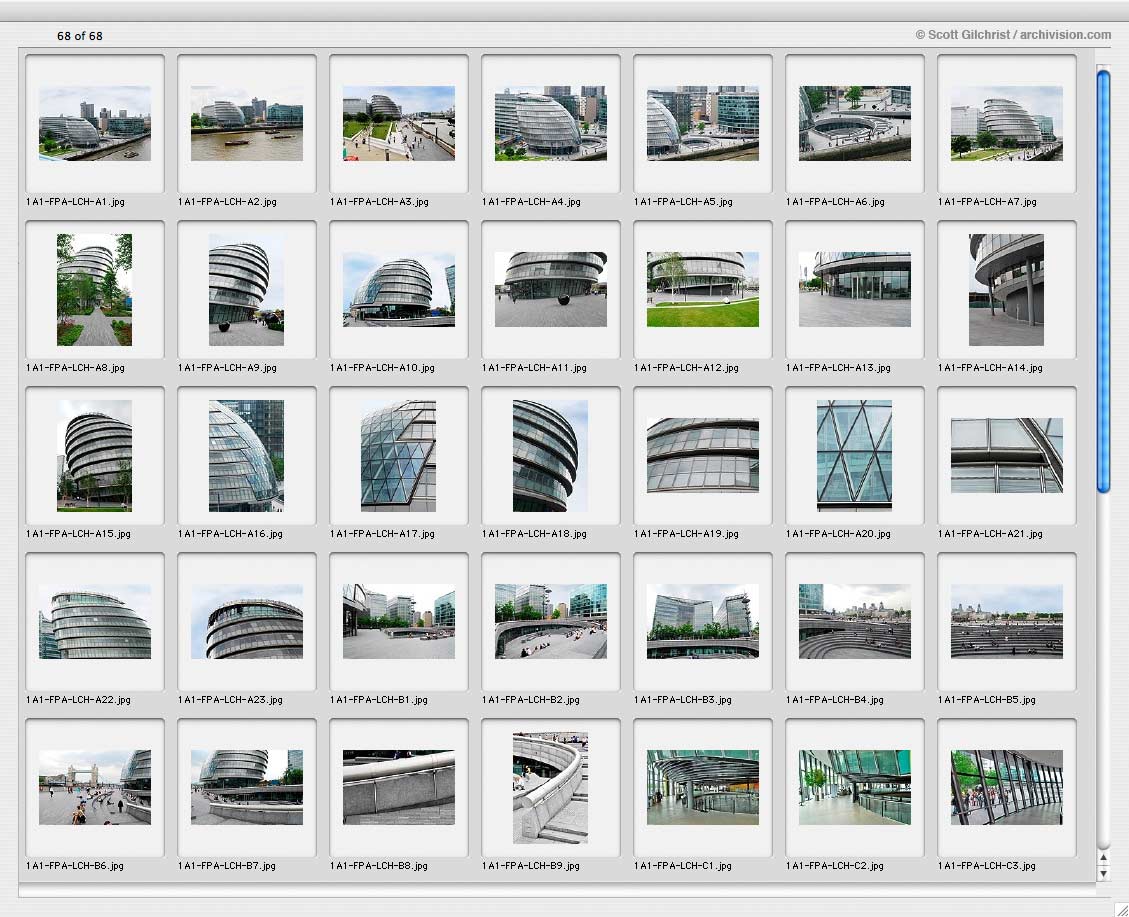Select thumbnail 1A1-FPA-LCH-A1.jpg
The width and height of the screenshot is (1129, 917).
pos(95,123)
